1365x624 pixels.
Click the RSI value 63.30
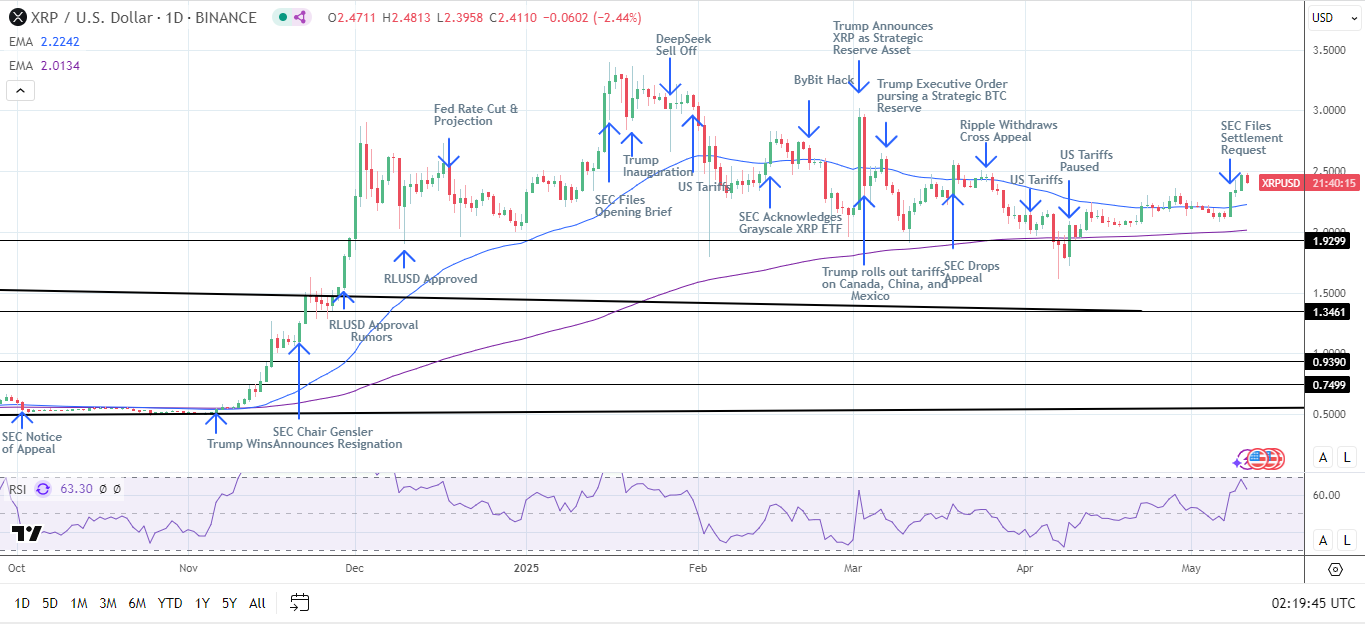77,489
